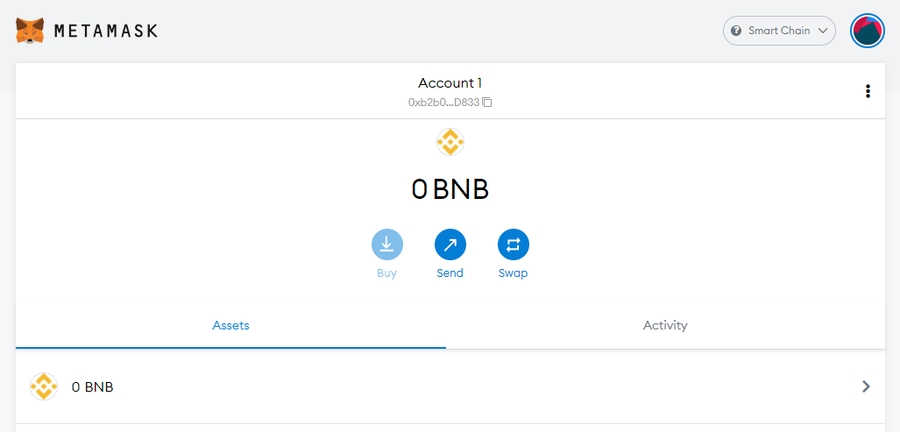Switch to the Assets tab
Screen dimensions: 900x432
(x=231, y=325)
